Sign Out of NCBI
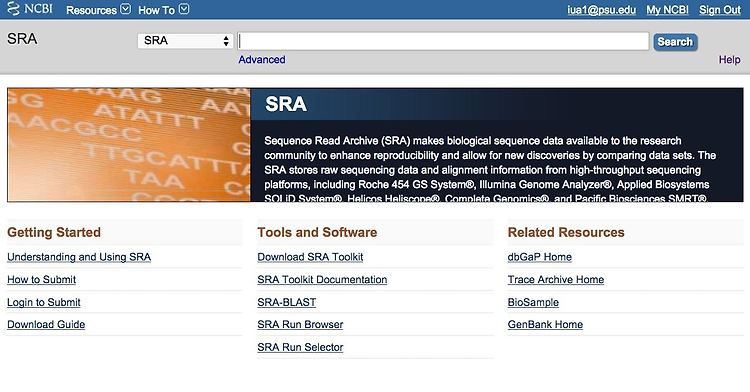This screenshot has height=392, width=750. [x=719, y=10]
